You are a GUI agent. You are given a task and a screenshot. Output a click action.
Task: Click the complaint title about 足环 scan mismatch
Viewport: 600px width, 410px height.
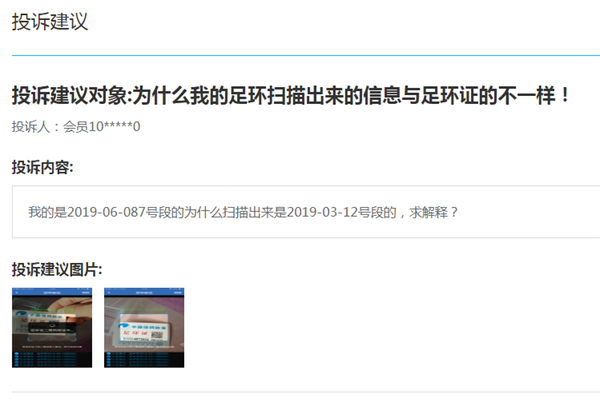pyautogui.click(x=291, y=95)
